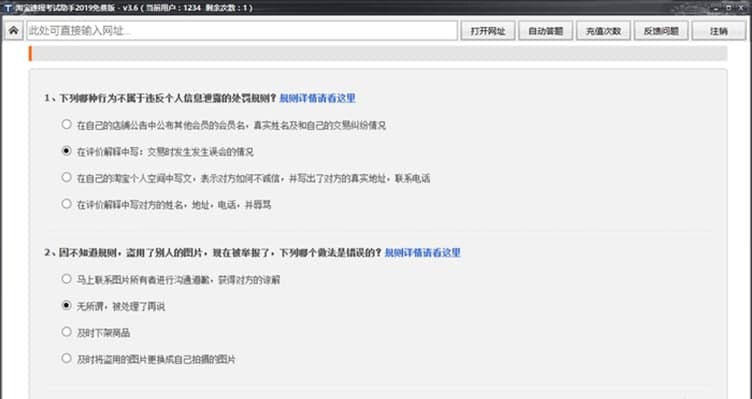Click the 注销 button
The height and width of the screenshot is (399, 752).
click(x=718, y=31)
